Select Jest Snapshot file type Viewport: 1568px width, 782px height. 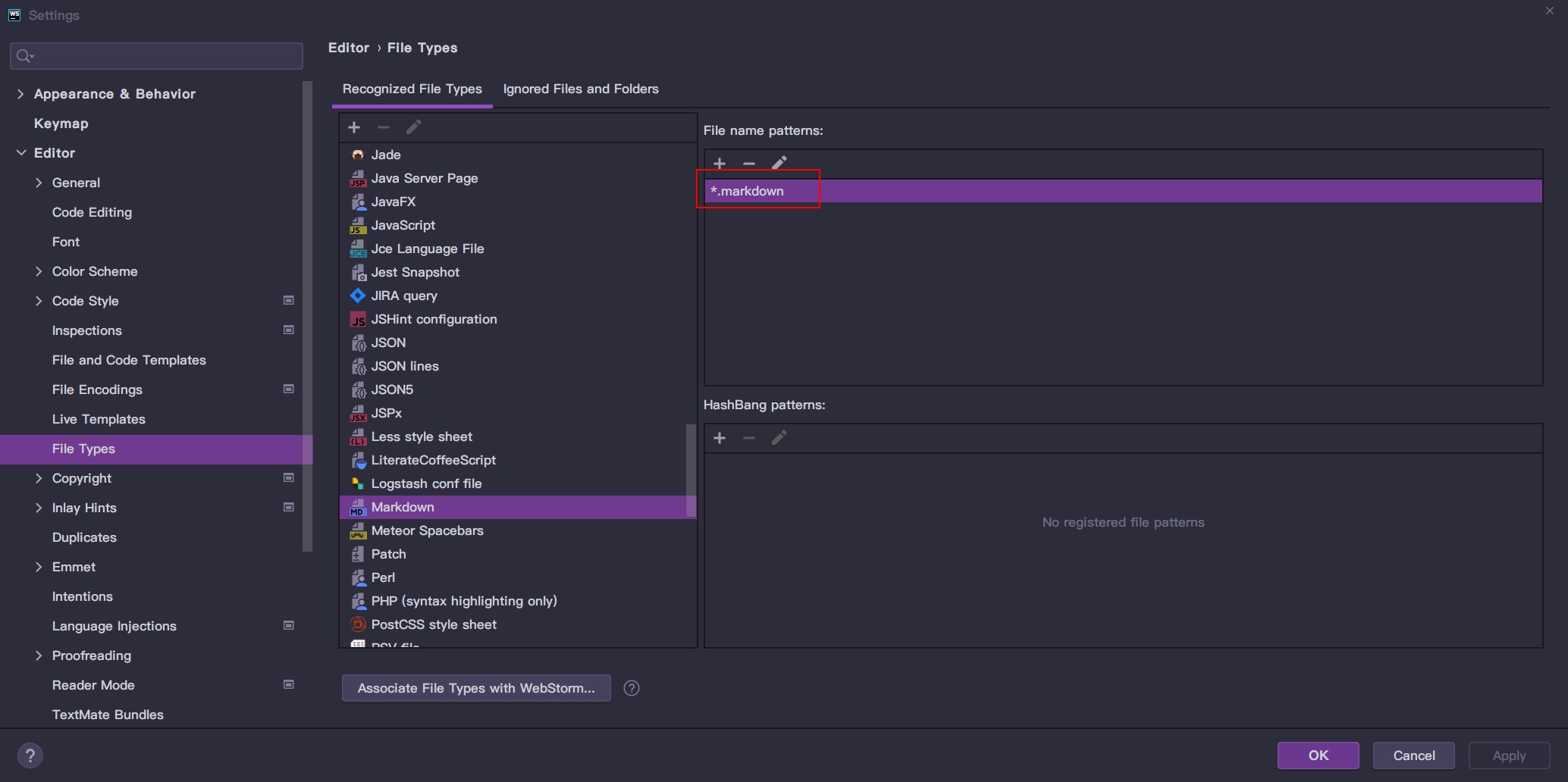click(x=518, y=272)
